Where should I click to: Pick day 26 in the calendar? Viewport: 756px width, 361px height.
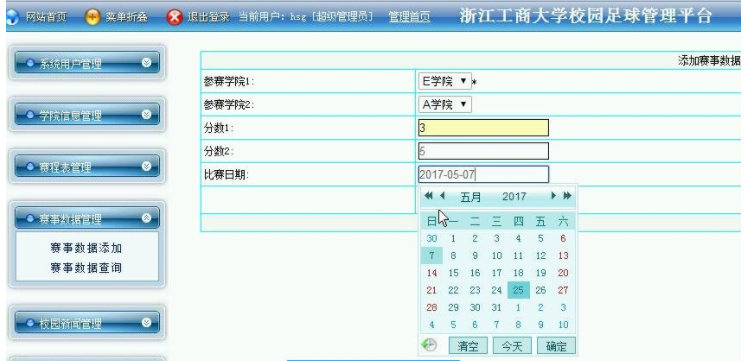tap(541, 290)
